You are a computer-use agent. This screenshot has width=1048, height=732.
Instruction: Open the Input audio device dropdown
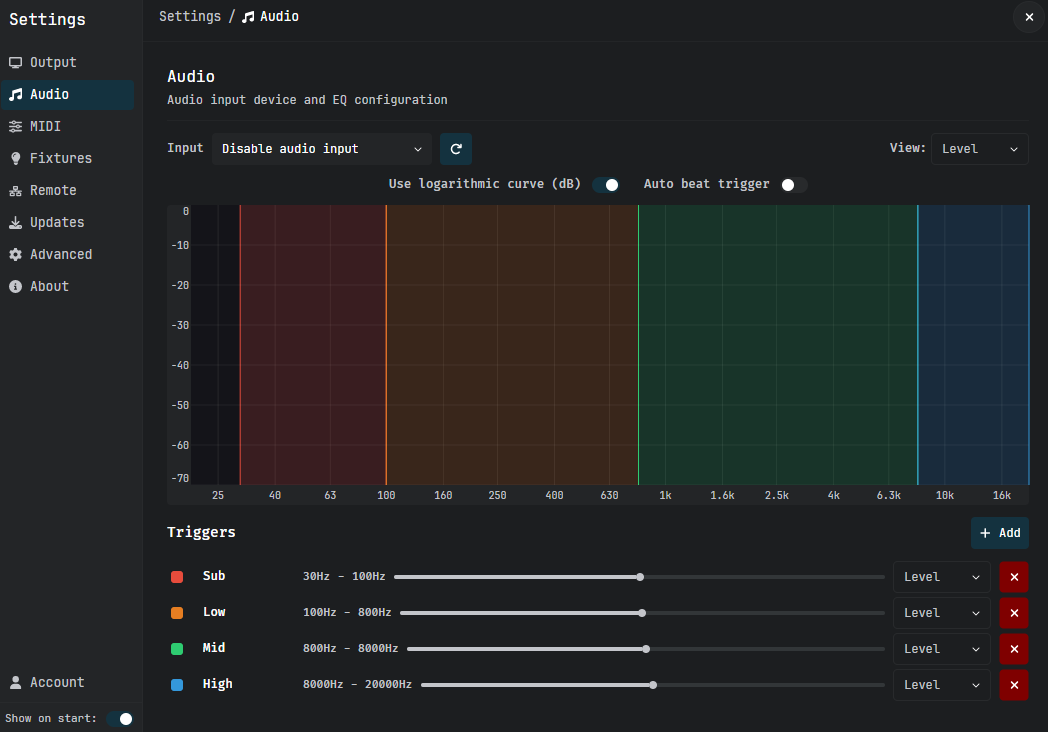pos(321,149)
